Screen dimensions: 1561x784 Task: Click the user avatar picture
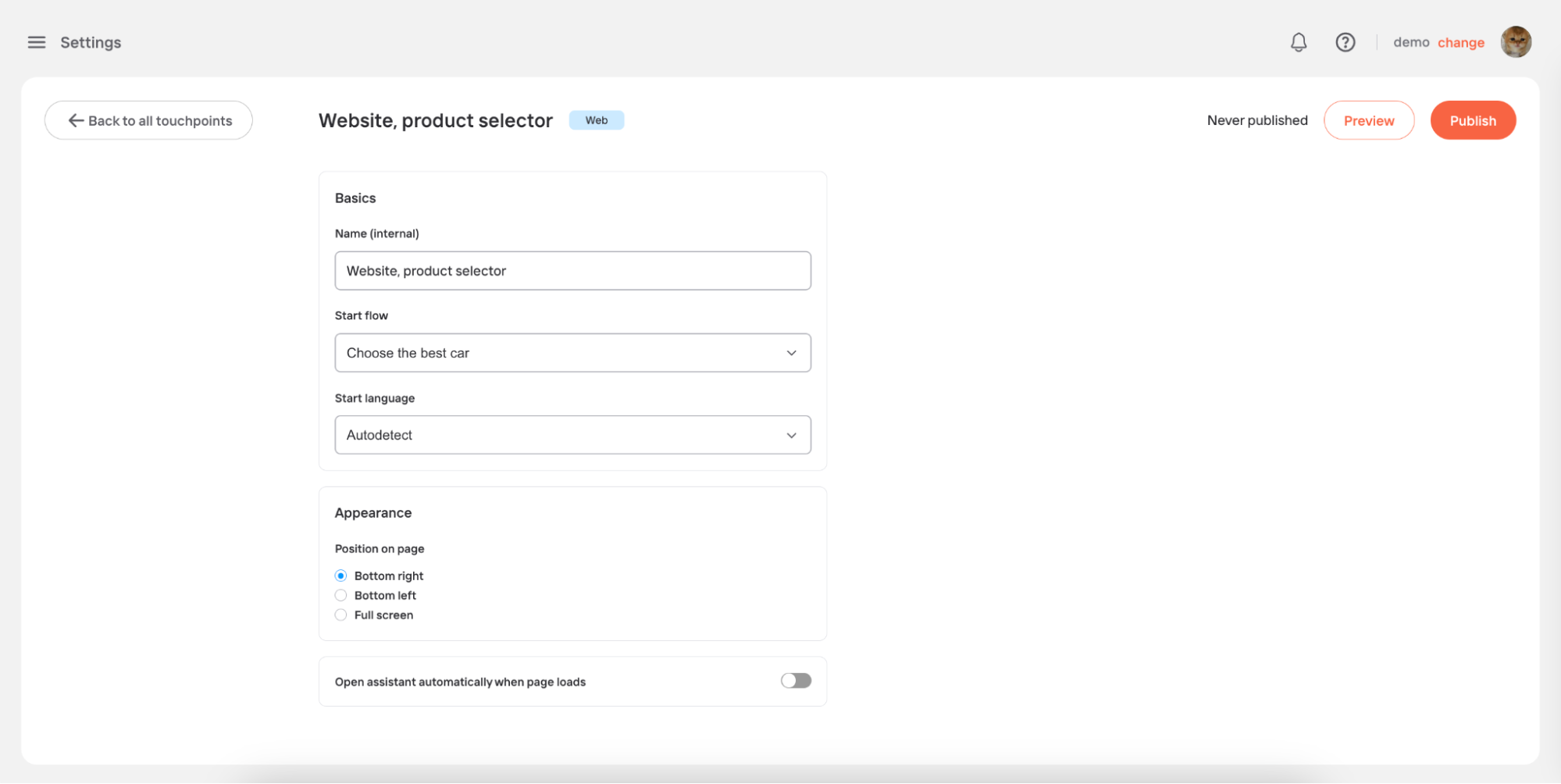(x=1516, y=42)
